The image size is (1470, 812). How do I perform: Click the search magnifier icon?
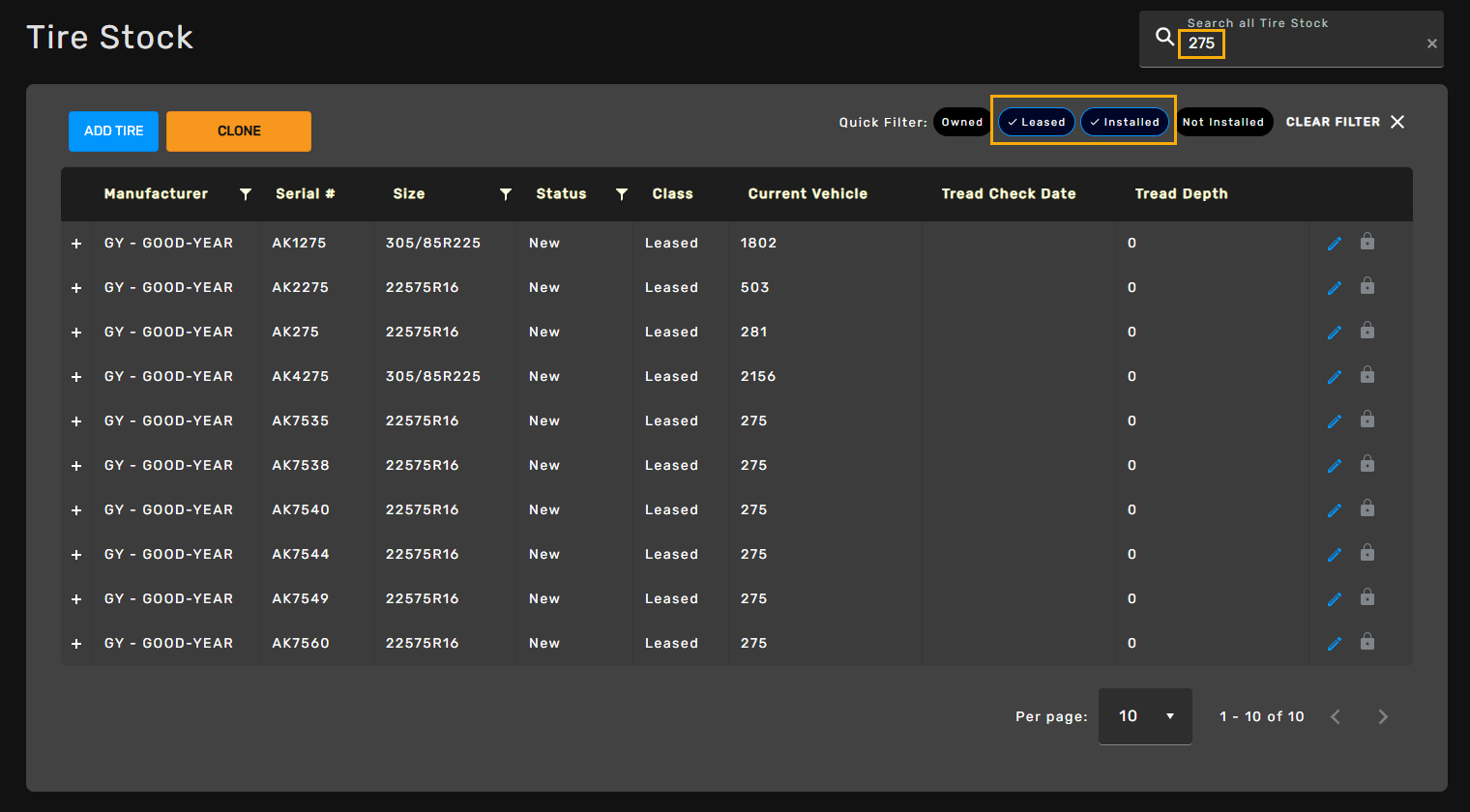click(1164, 38)
